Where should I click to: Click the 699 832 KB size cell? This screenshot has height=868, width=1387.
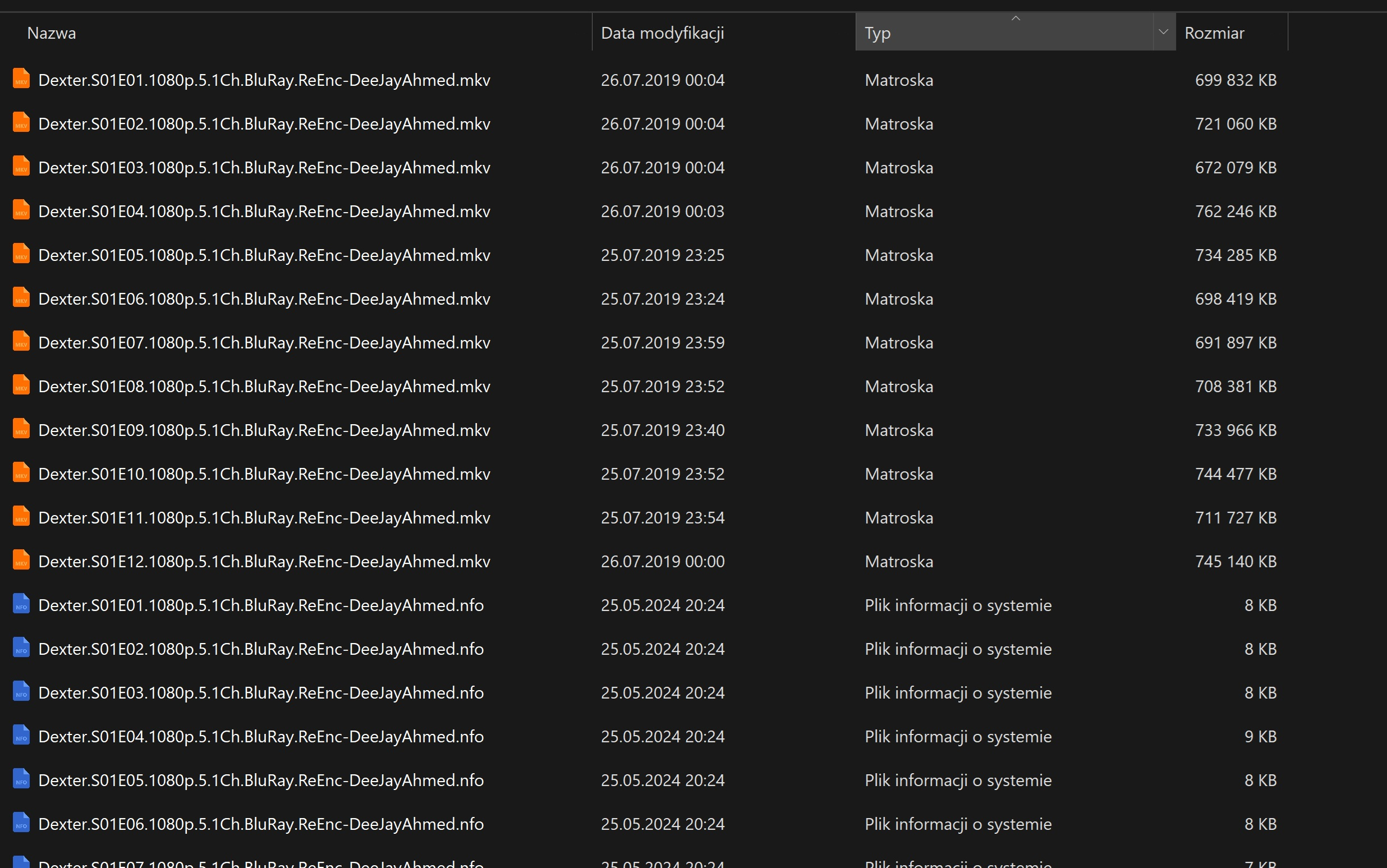1236,80
